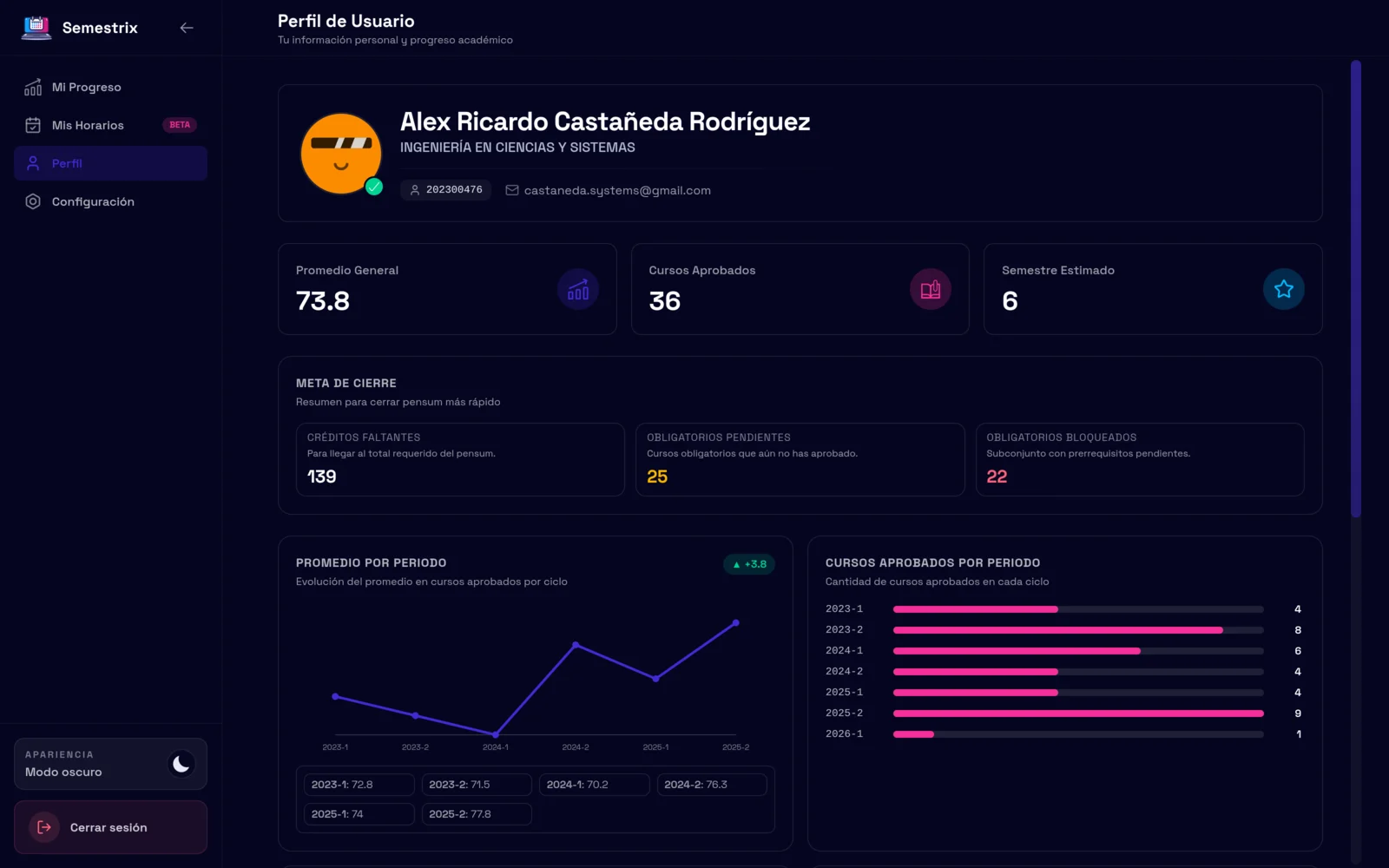The height and width of the screenshot is (868, 1389).
Task: Click the 2026-1 progress bar
Action: coord(1078,734)
